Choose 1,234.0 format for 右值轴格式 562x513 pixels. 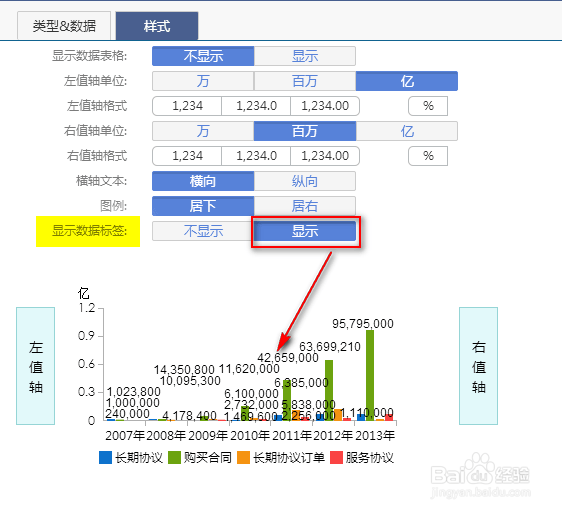coord(256,156)
